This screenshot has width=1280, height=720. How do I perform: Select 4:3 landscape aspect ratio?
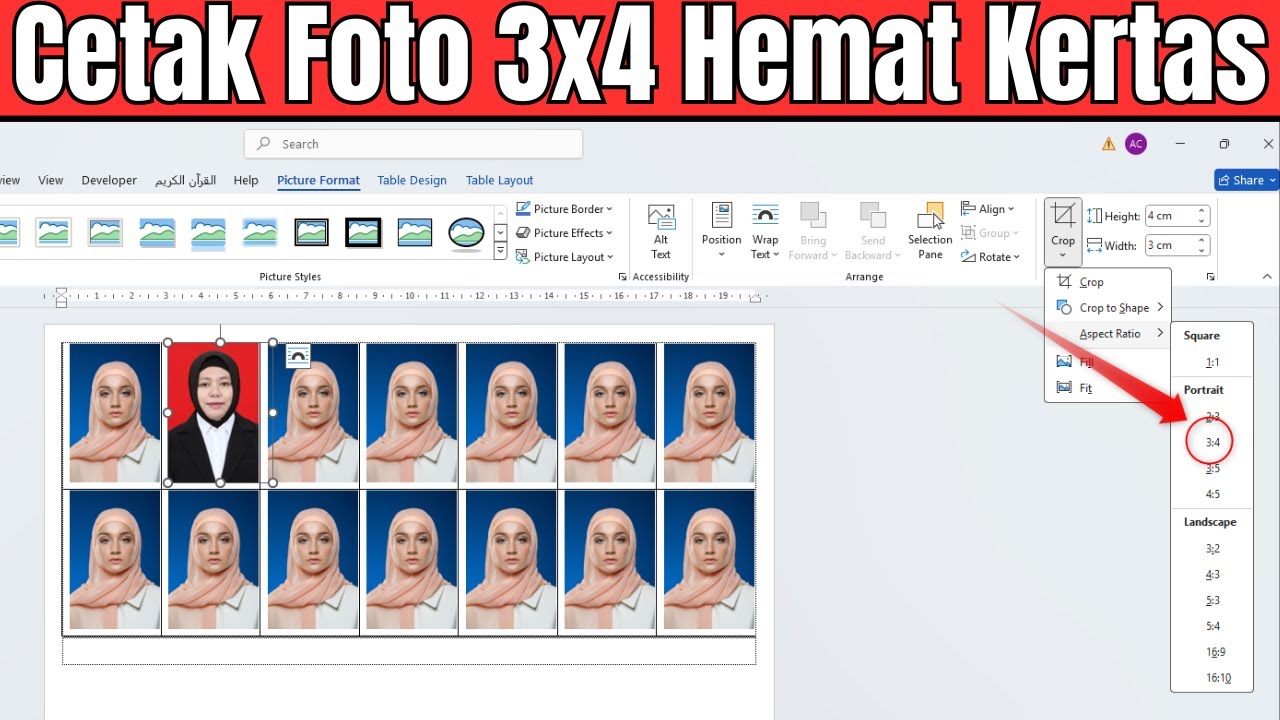point(1212,575)
